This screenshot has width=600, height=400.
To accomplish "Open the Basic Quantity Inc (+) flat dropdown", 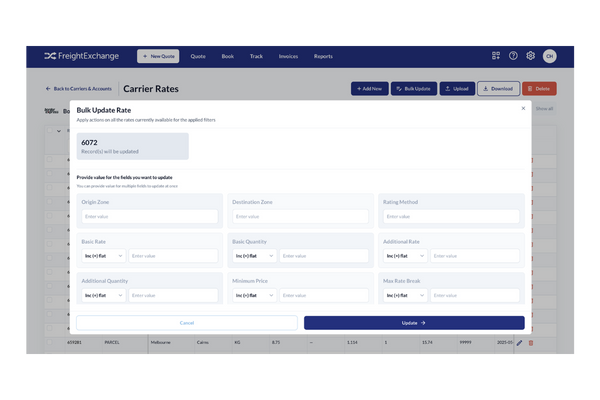I will point(254,256).
